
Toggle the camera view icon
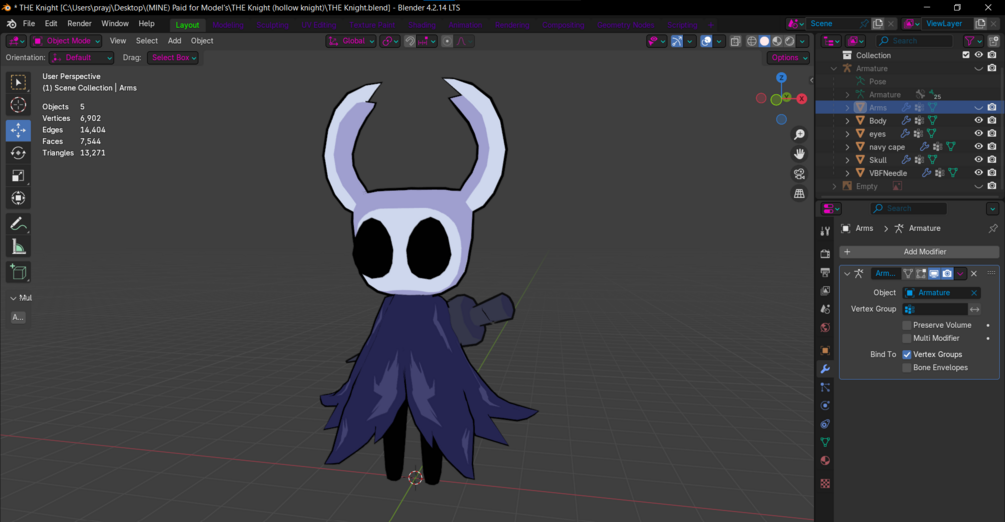(x=799, y=174)
